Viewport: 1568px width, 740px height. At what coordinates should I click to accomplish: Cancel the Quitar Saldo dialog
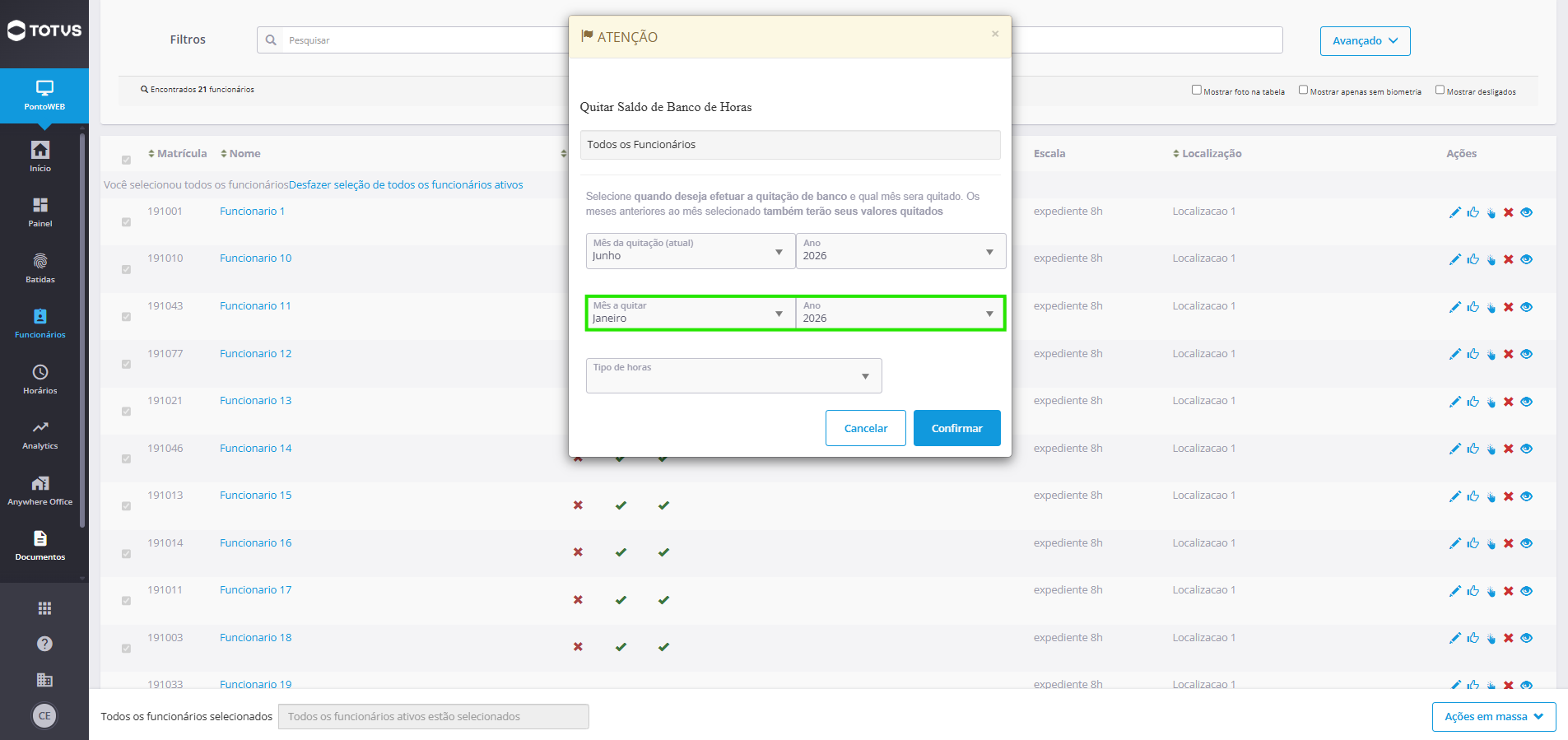[866, 428]
